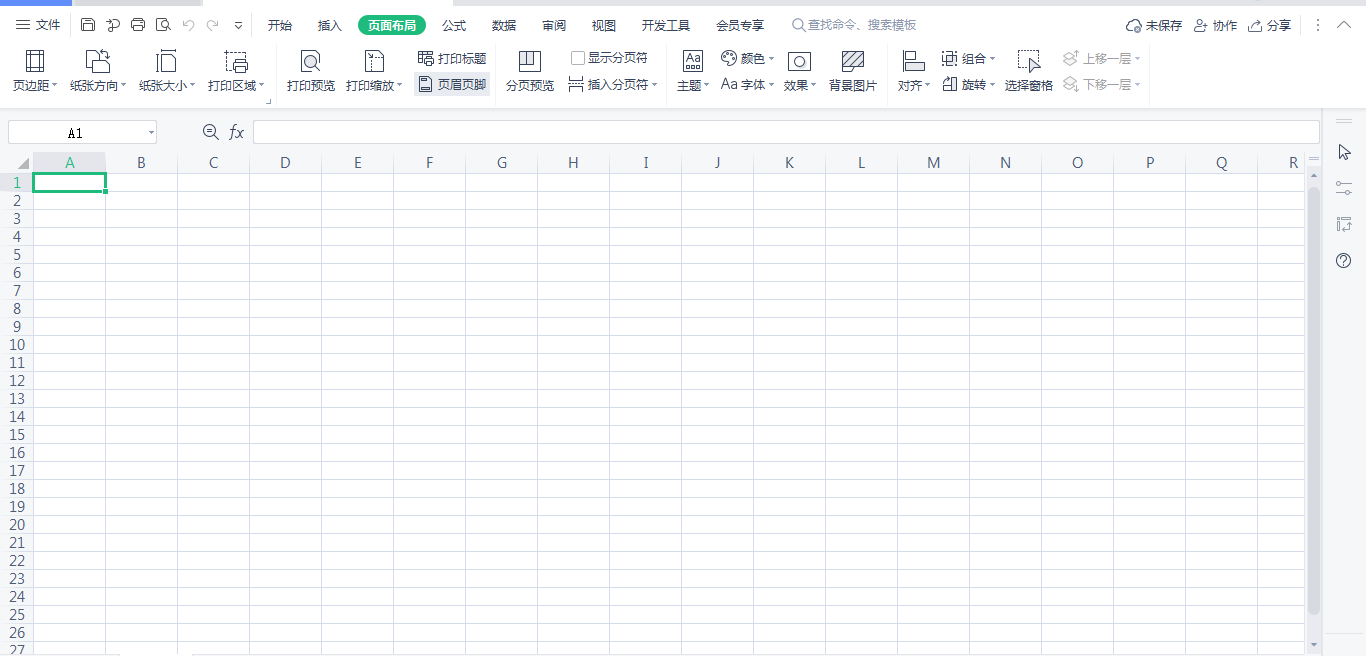Launch 打印预览 print preview
1366x656 pixels.
(x=311, y=71)
